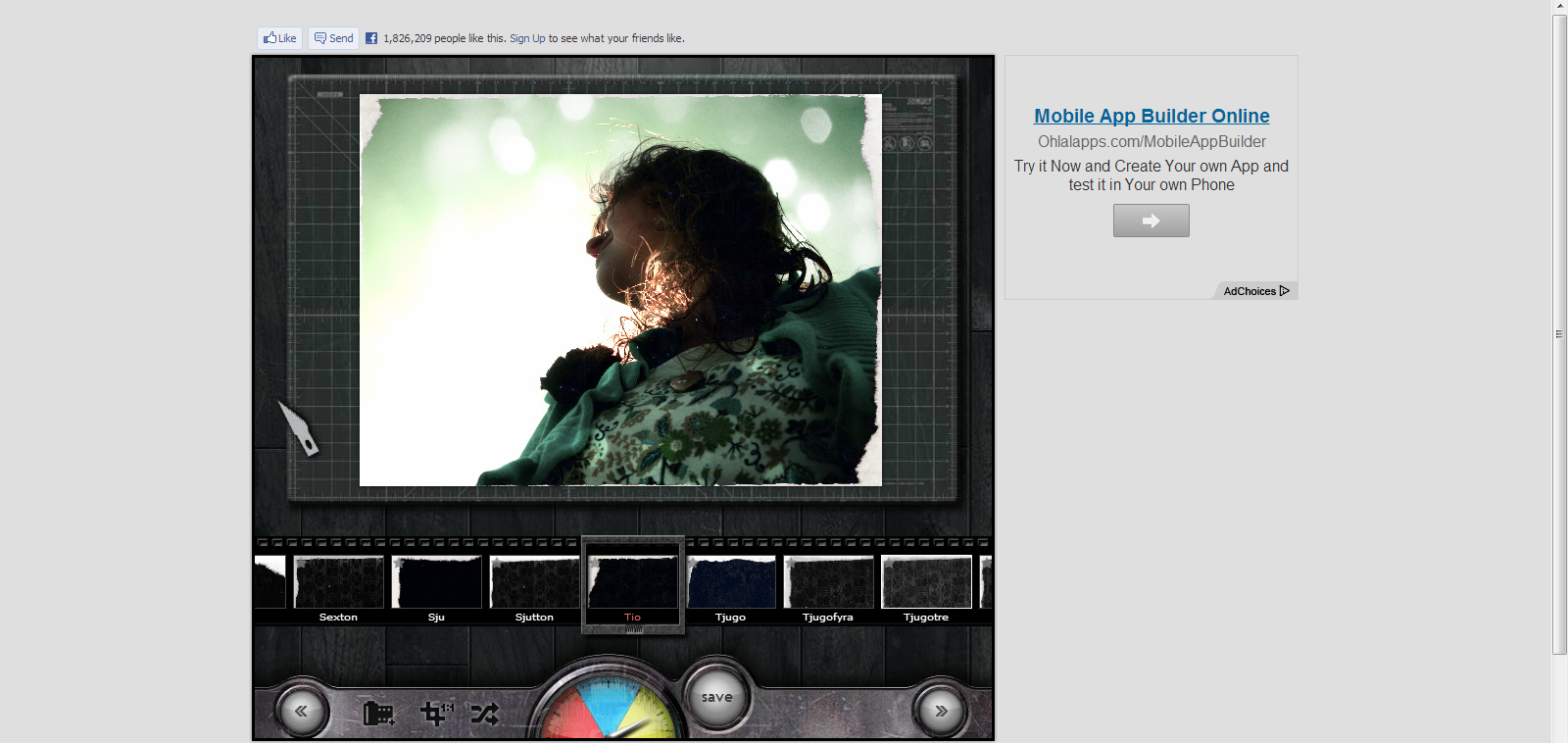Click the ad's gray arrow button
The image size is (1568, 743).
(1151, 221)
